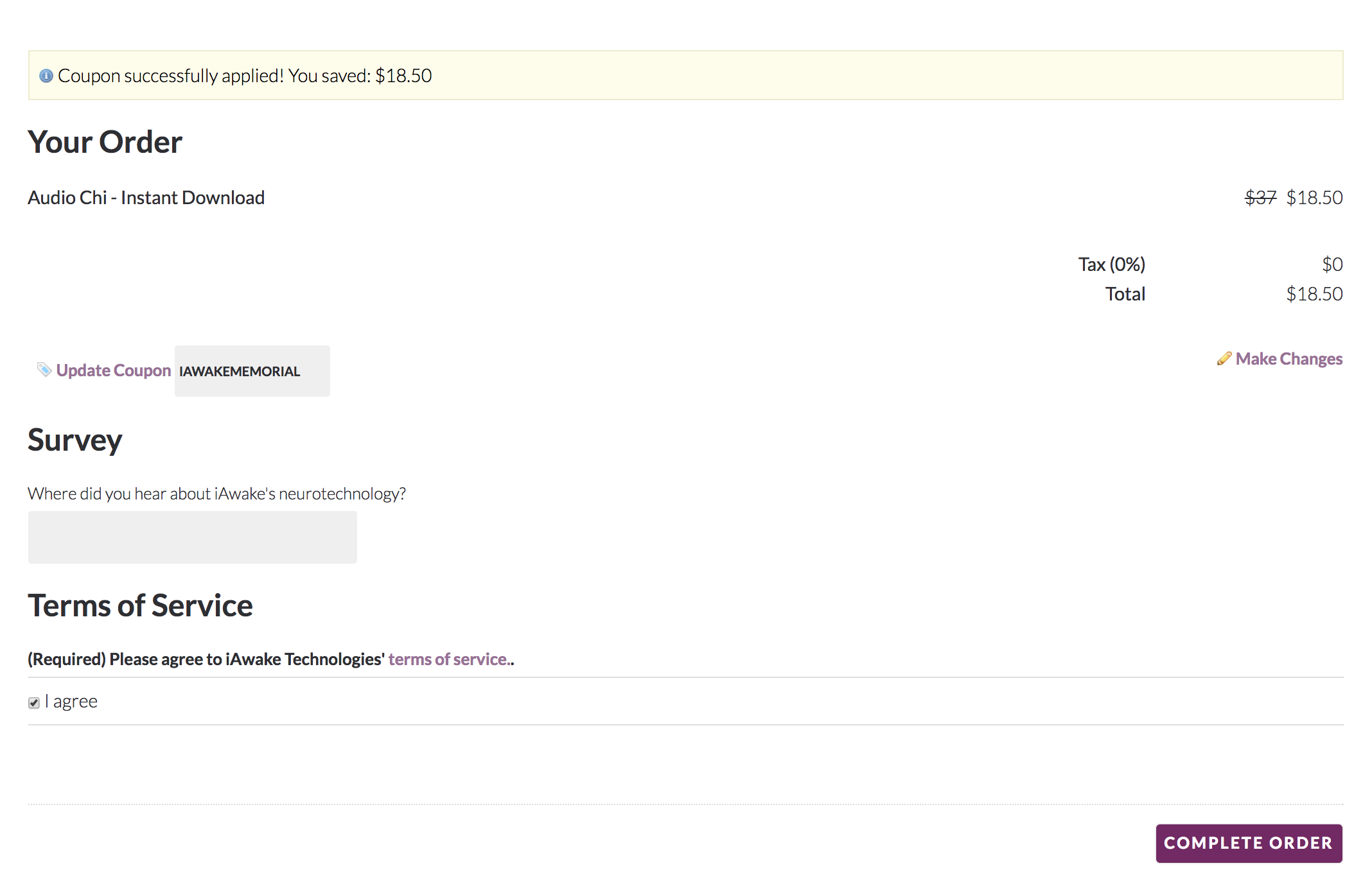
Task: Select the Audio Chi - Instant Download item text
Action: pyautogui.click(x=146, y=198)
